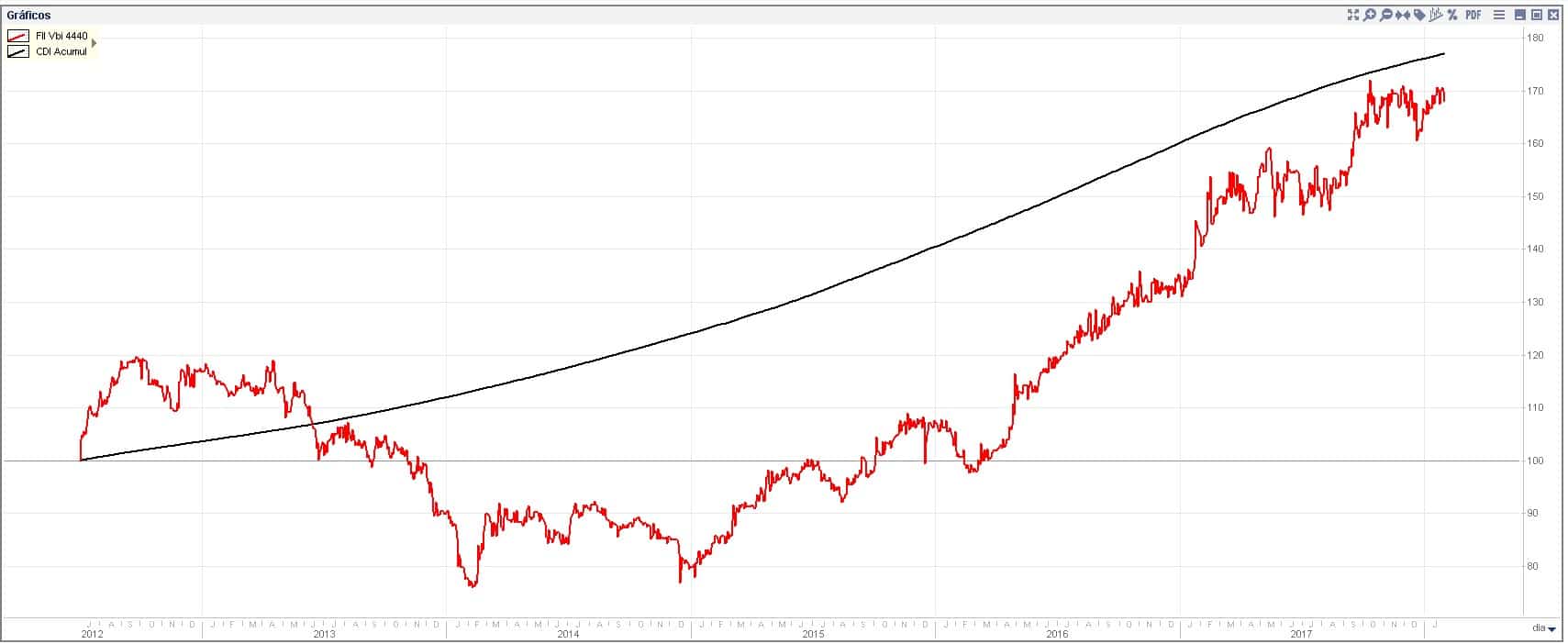Select the FII Vbi 4440 legend label
Viewport: 1568px width, 644px height.
tap(61, 36)
